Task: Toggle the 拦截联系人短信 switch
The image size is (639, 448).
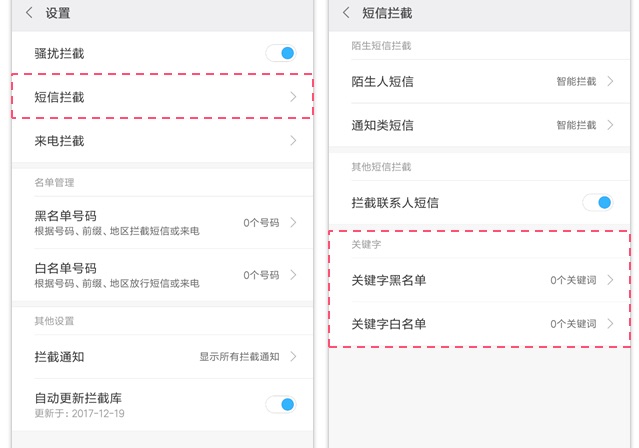Action: click(598, 202)
